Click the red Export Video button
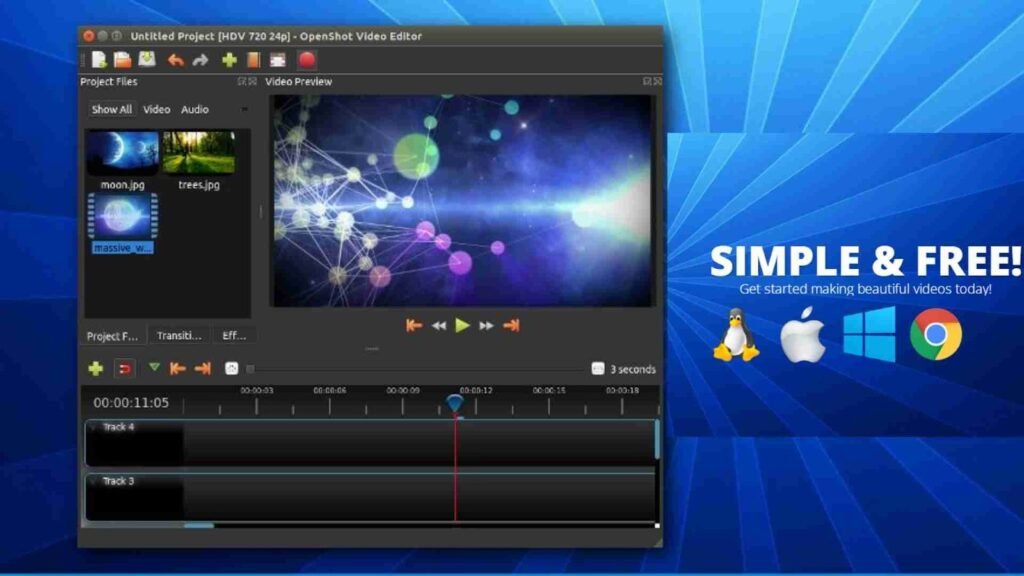Screen dimensions: 1024x576 306,60
